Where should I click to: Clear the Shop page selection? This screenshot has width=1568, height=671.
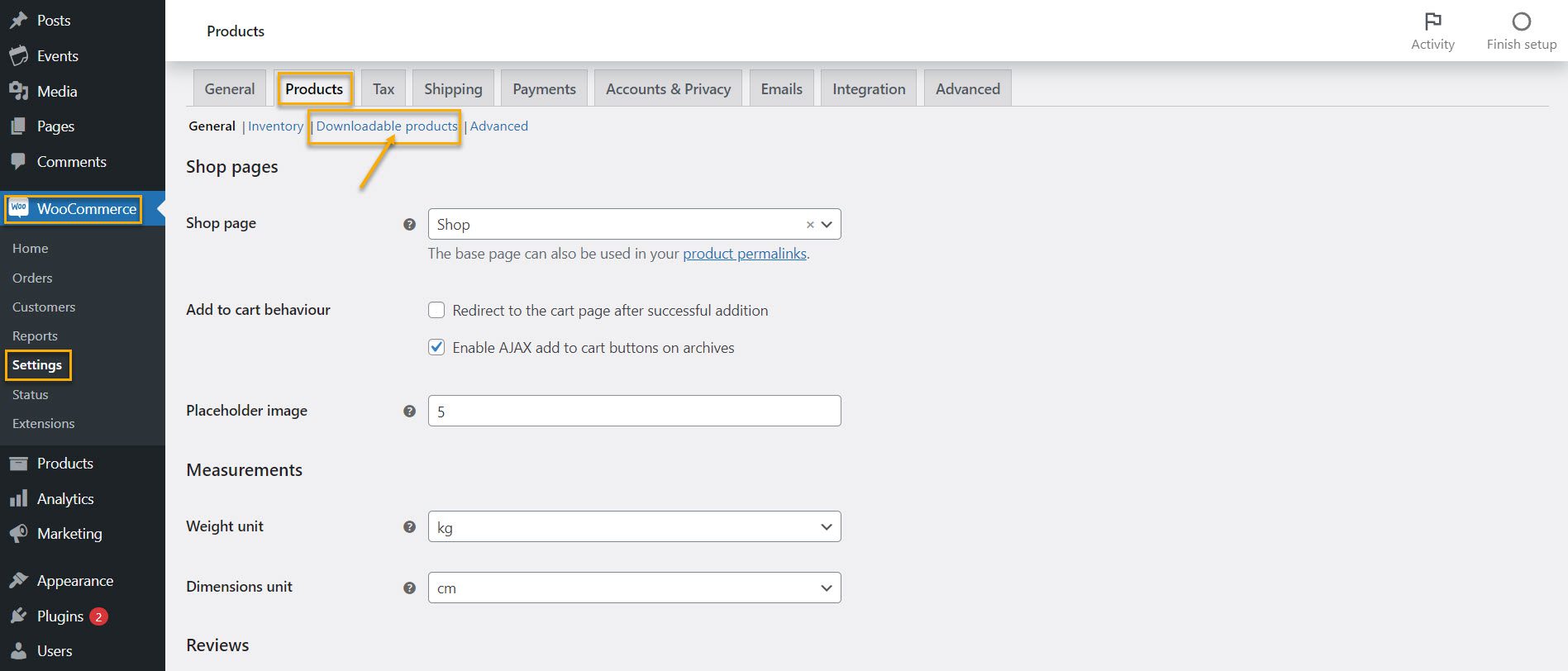point(810,225)
